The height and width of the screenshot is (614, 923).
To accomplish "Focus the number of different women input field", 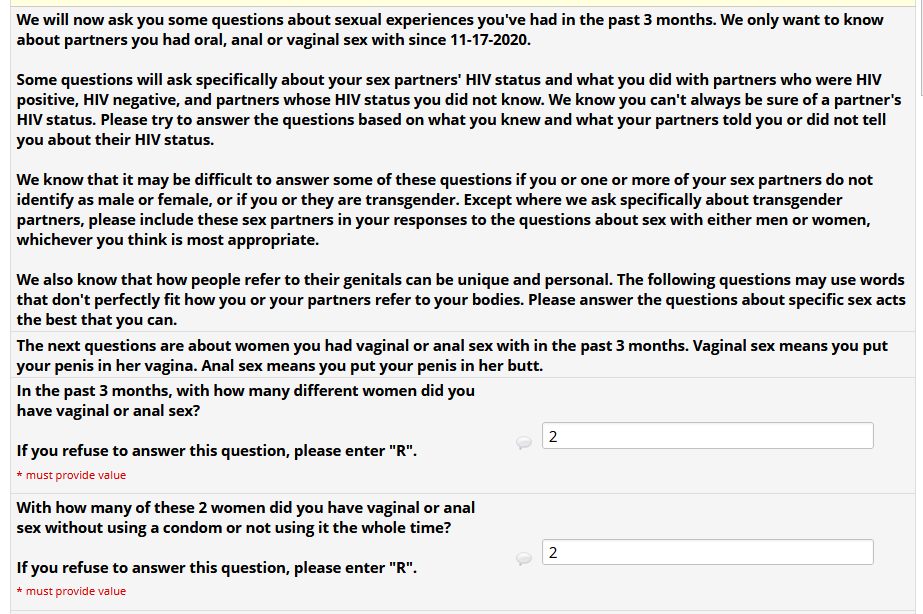I will (x=707, y=436).
